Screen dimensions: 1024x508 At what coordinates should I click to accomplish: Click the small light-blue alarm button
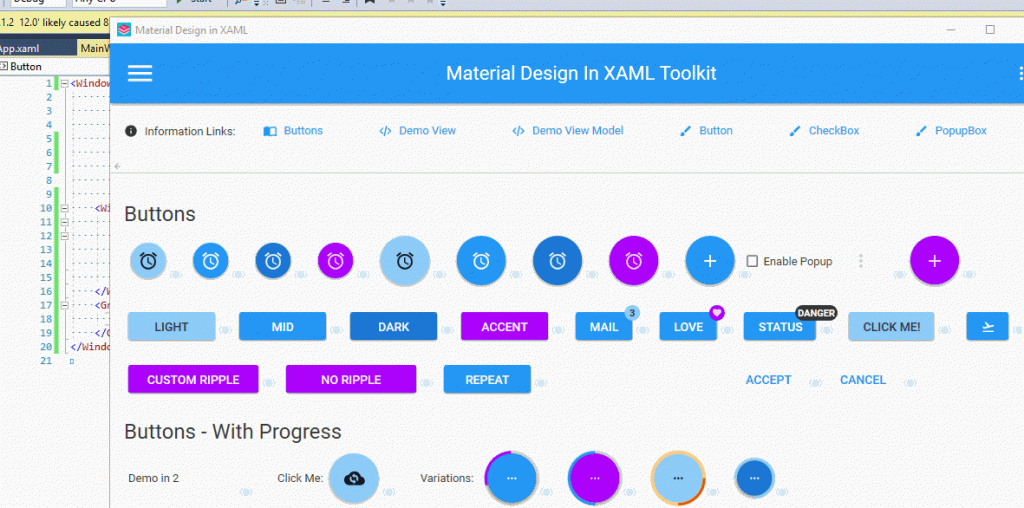coord(148,261)
